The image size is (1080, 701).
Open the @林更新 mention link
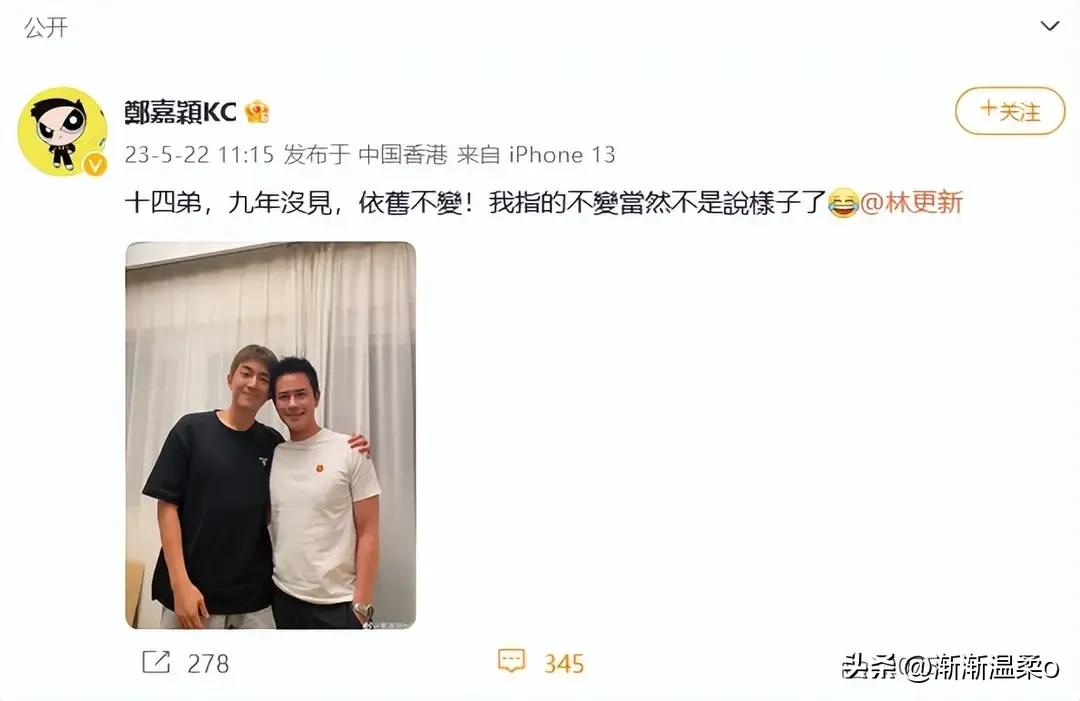point(911,202)
